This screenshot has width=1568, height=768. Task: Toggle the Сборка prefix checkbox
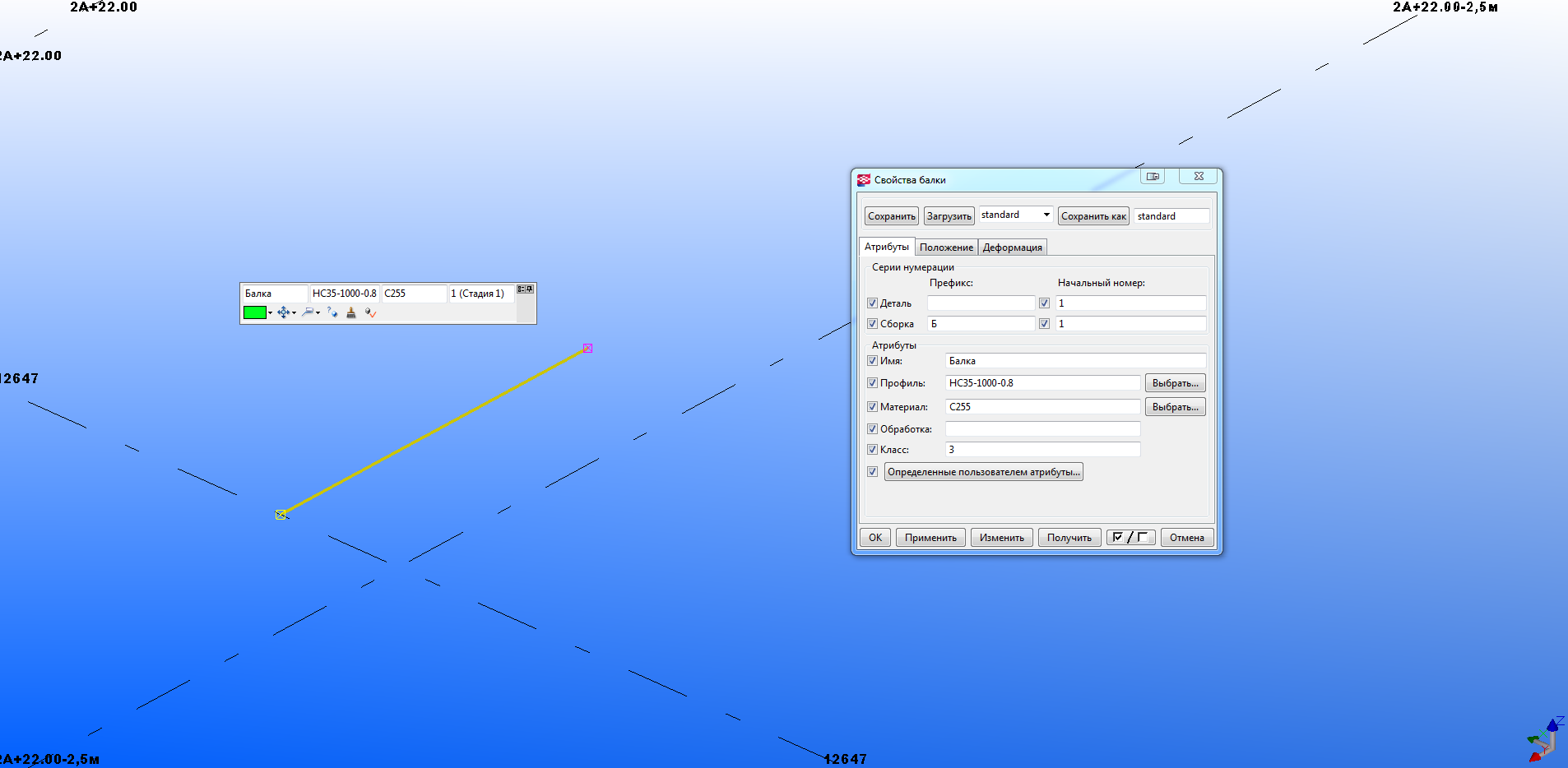coord(872,324)
